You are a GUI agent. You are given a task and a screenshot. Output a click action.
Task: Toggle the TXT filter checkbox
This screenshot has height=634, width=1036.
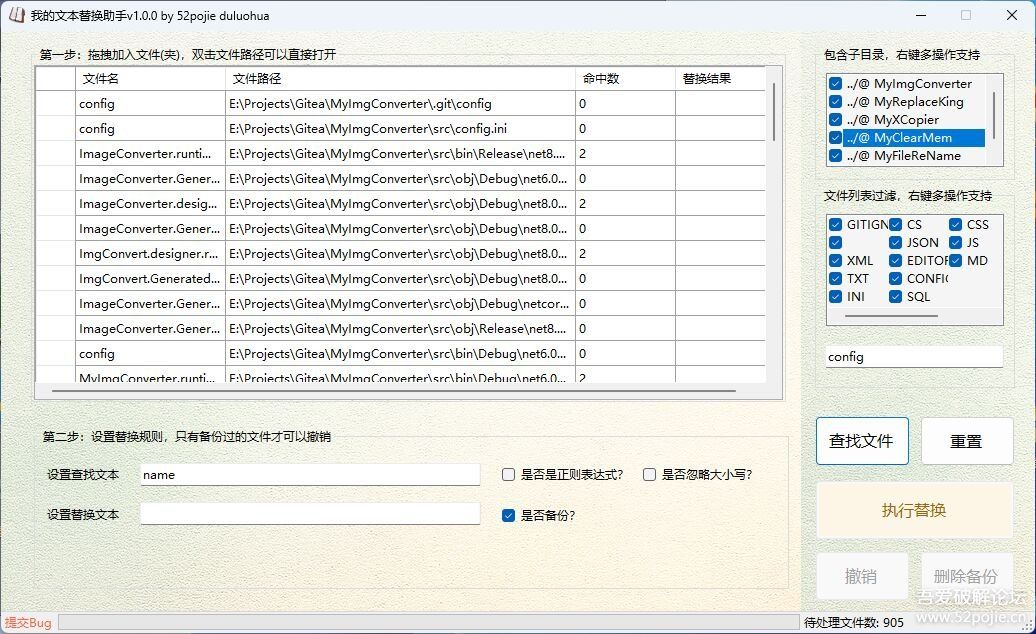click(x=835, y=279)
